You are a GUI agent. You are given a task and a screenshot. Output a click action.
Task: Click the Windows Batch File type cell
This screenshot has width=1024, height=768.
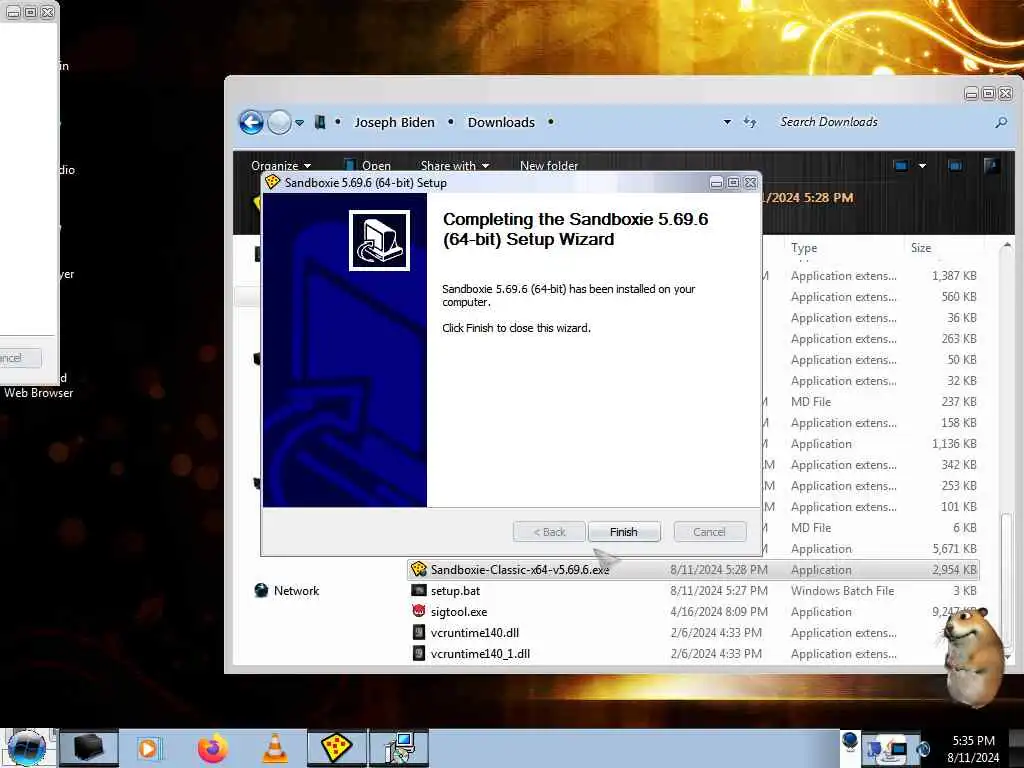[x=842, y=590]
